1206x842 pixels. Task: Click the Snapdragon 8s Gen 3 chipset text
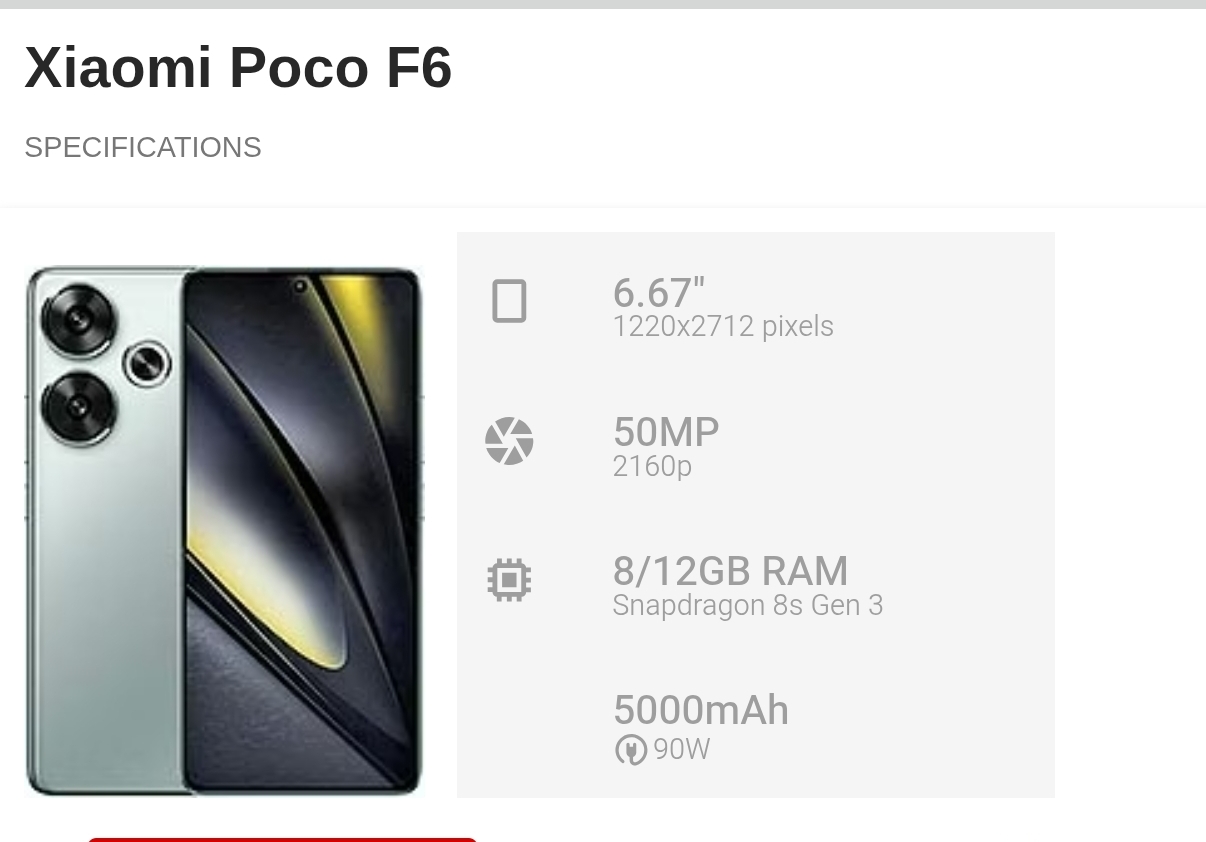pyautogui.click(x=747, y=605)
